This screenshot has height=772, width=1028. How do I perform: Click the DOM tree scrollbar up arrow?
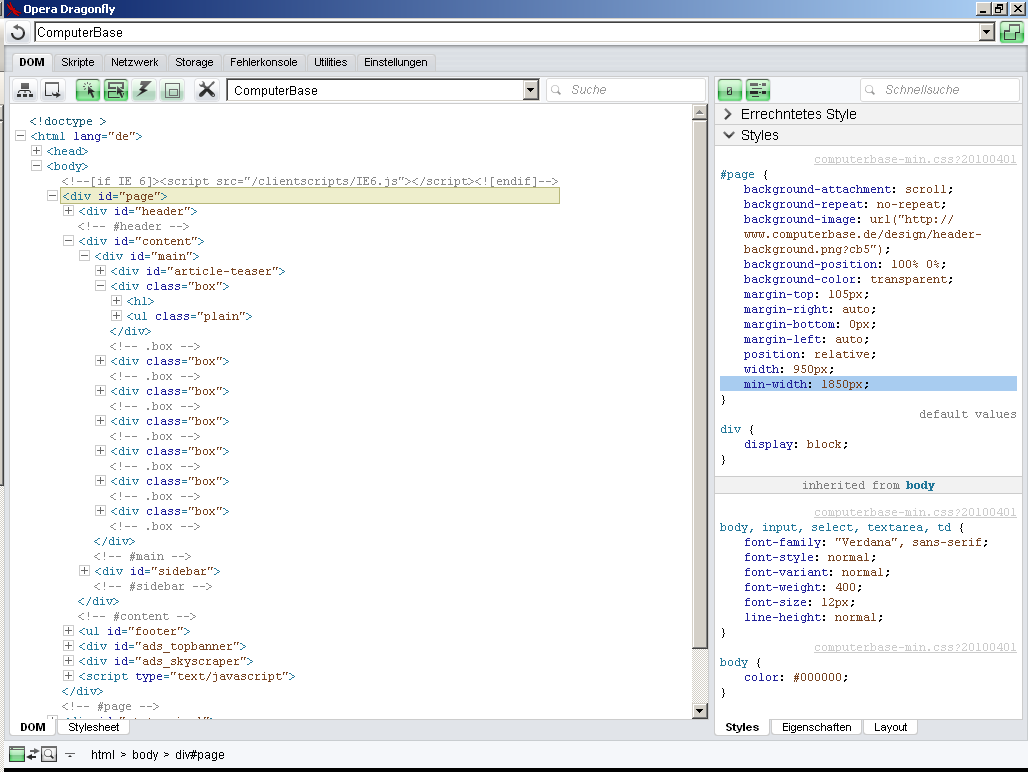[700, 113]
